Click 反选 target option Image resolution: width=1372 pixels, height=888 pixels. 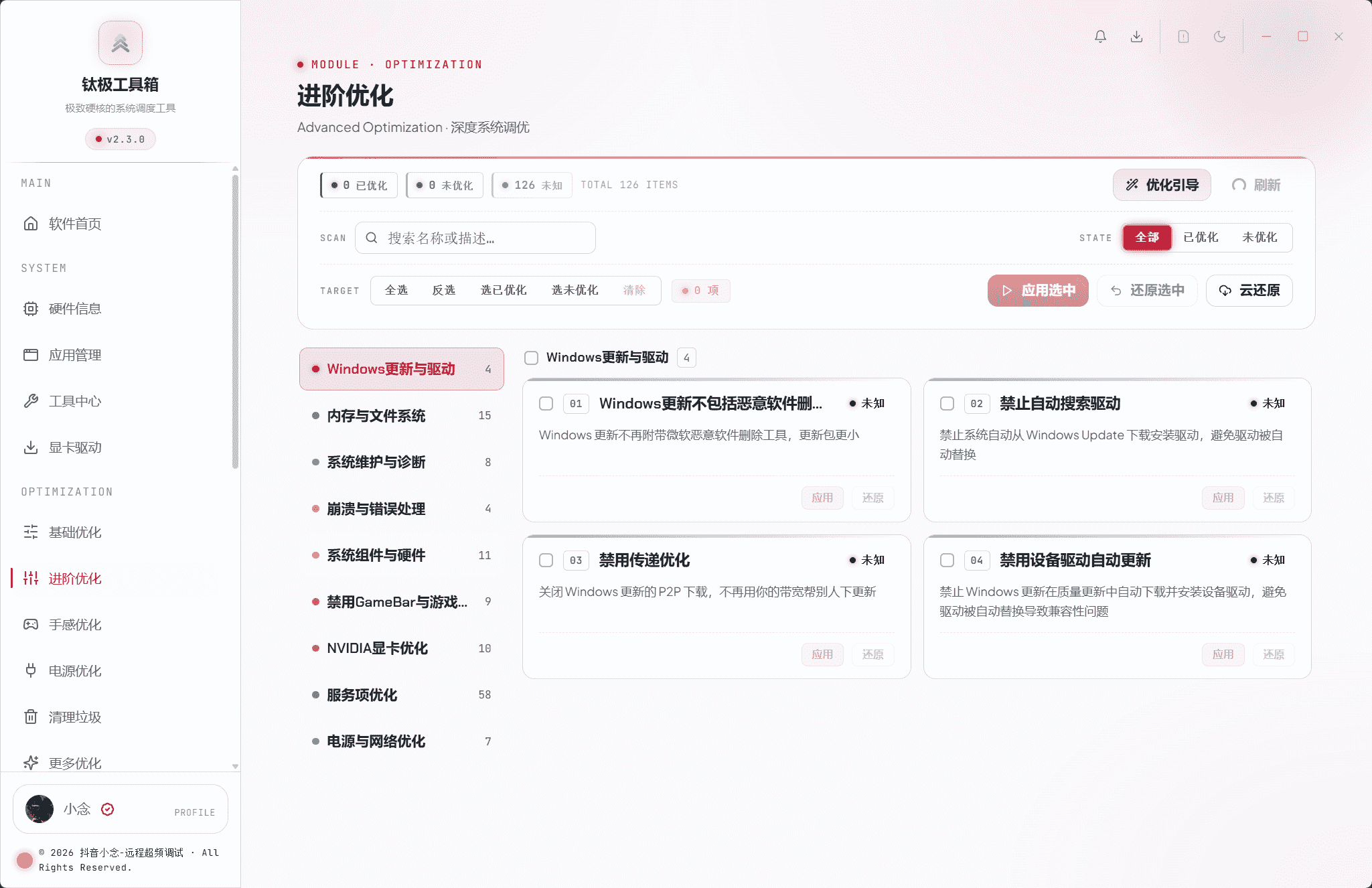444,291
